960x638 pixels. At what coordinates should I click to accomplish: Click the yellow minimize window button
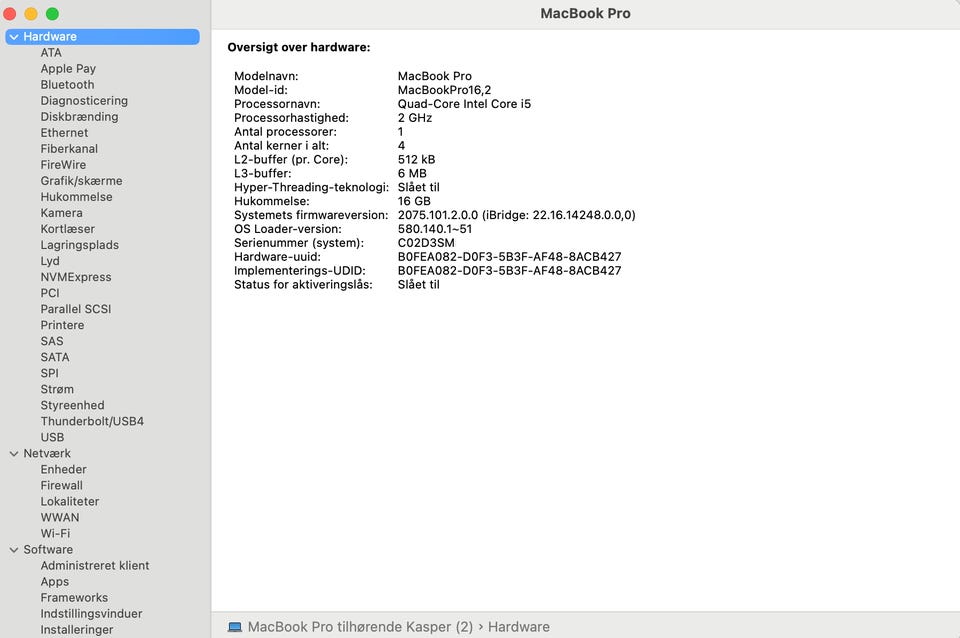click(31, 13)
